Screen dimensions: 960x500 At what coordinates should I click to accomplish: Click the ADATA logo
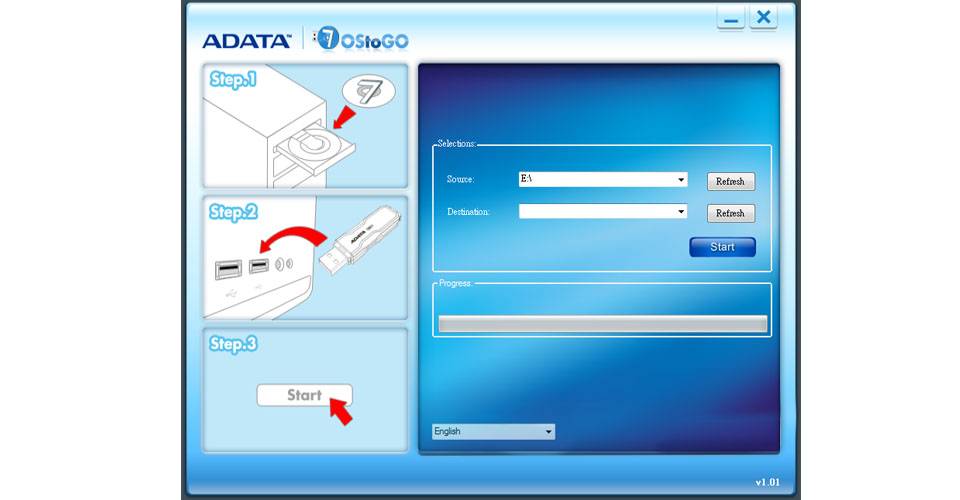point(247,41)
